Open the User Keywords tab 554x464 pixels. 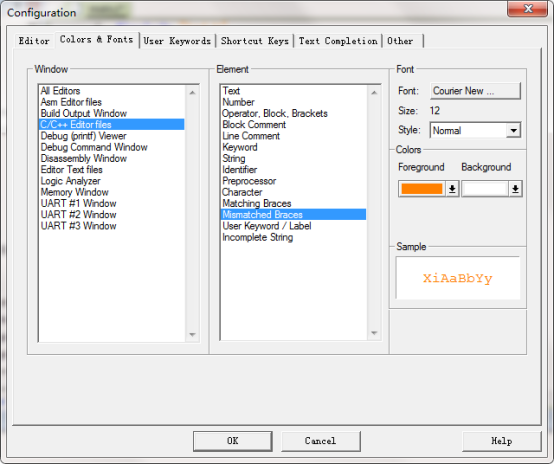pos(177,41)
